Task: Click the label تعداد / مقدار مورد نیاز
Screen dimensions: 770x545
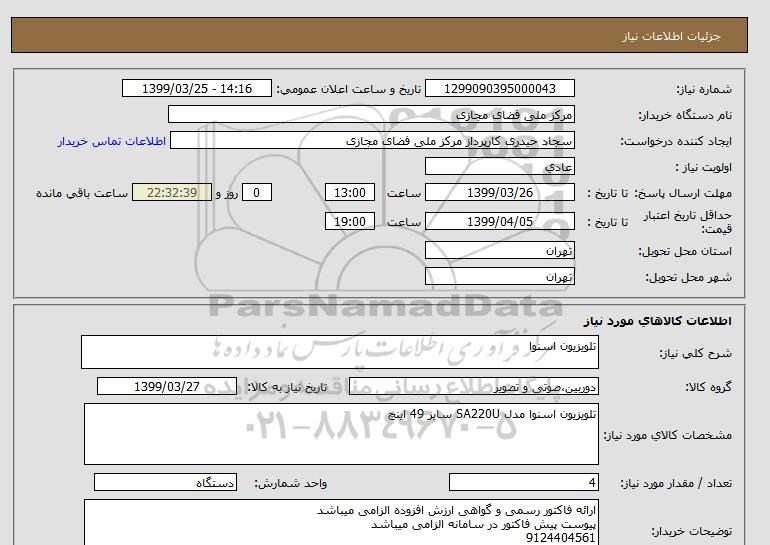Action: click(676, 484)
